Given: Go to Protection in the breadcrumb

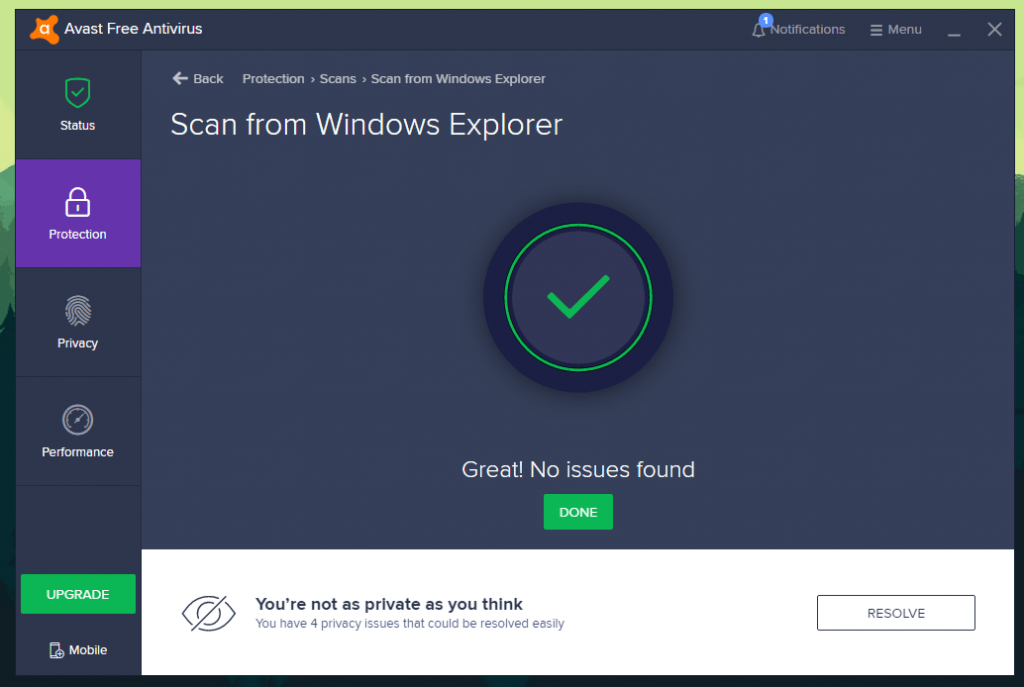Looking at the screenshot, I should [x=273, y=79].
